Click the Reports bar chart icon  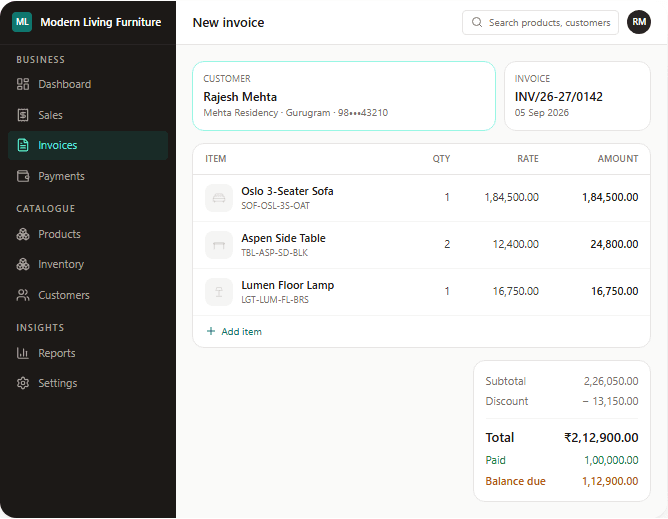(23, 353)
